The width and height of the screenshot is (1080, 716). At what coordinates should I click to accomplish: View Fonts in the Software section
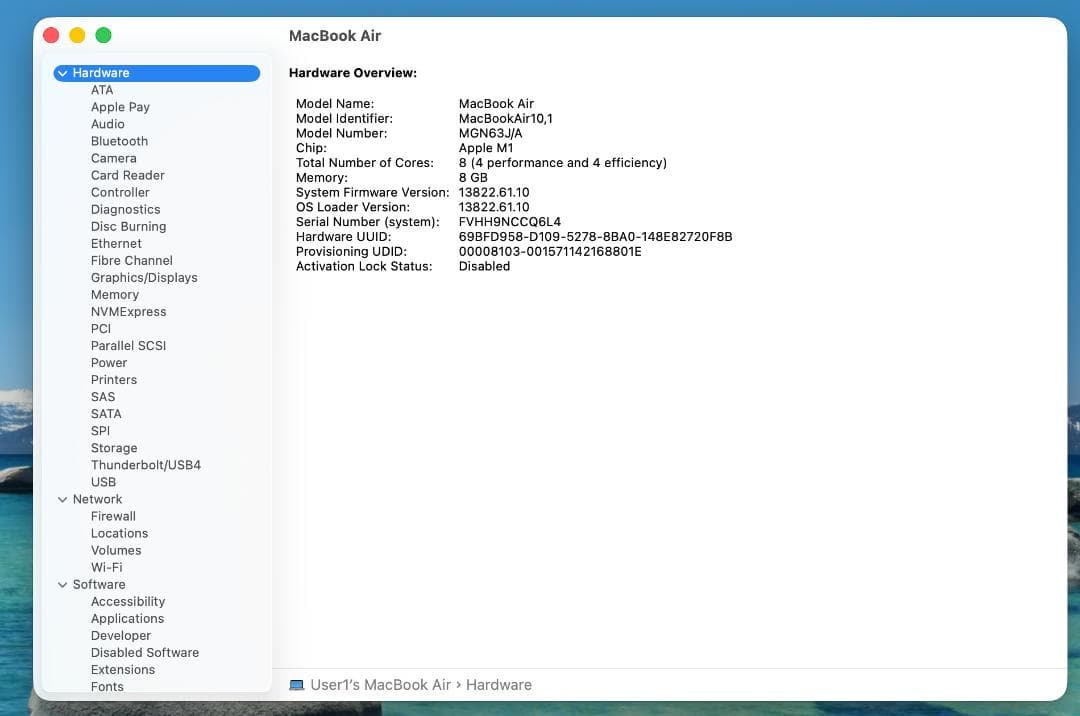point(107,687)
